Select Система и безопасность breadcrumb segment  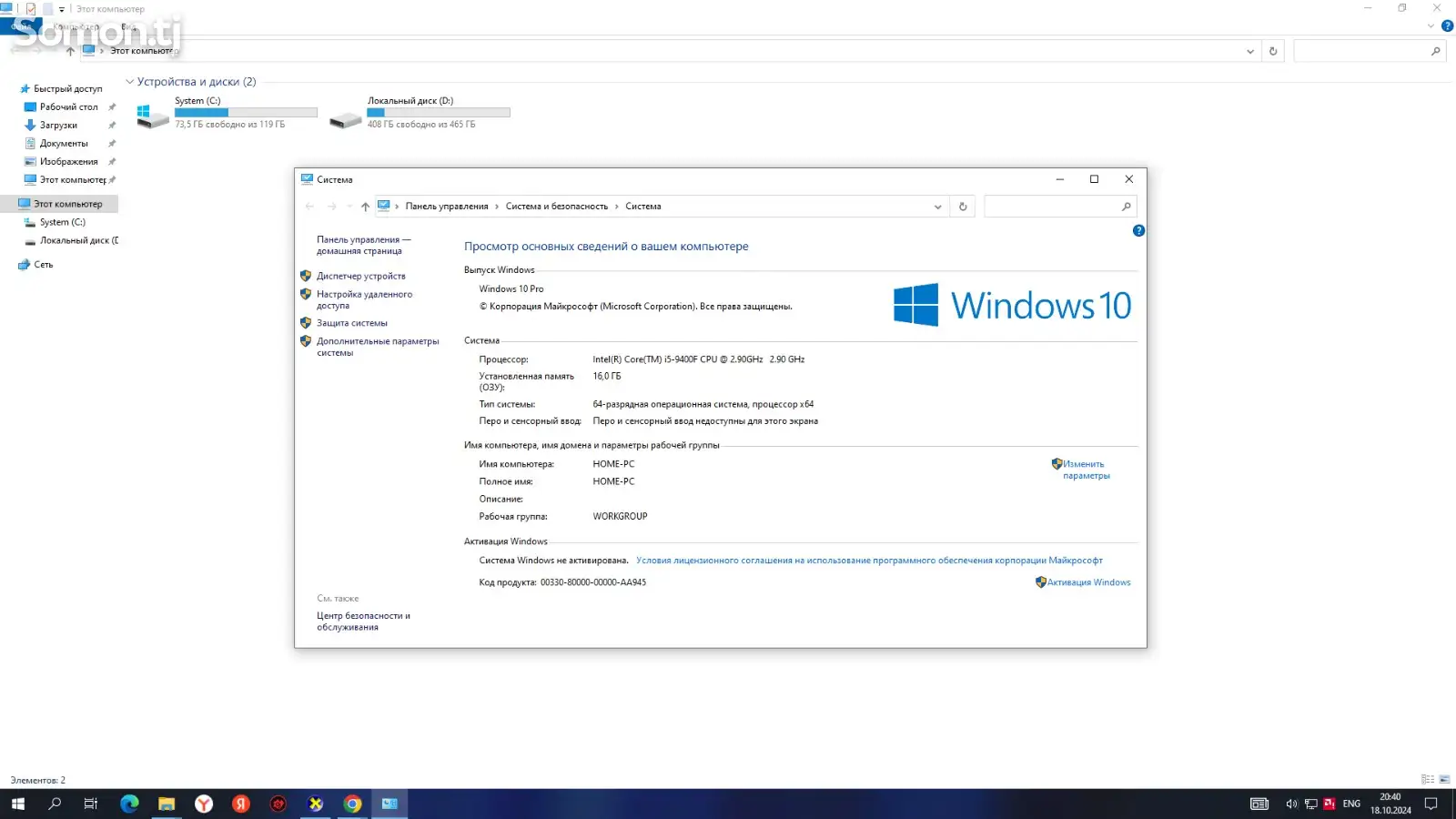(x=557, y=207)
